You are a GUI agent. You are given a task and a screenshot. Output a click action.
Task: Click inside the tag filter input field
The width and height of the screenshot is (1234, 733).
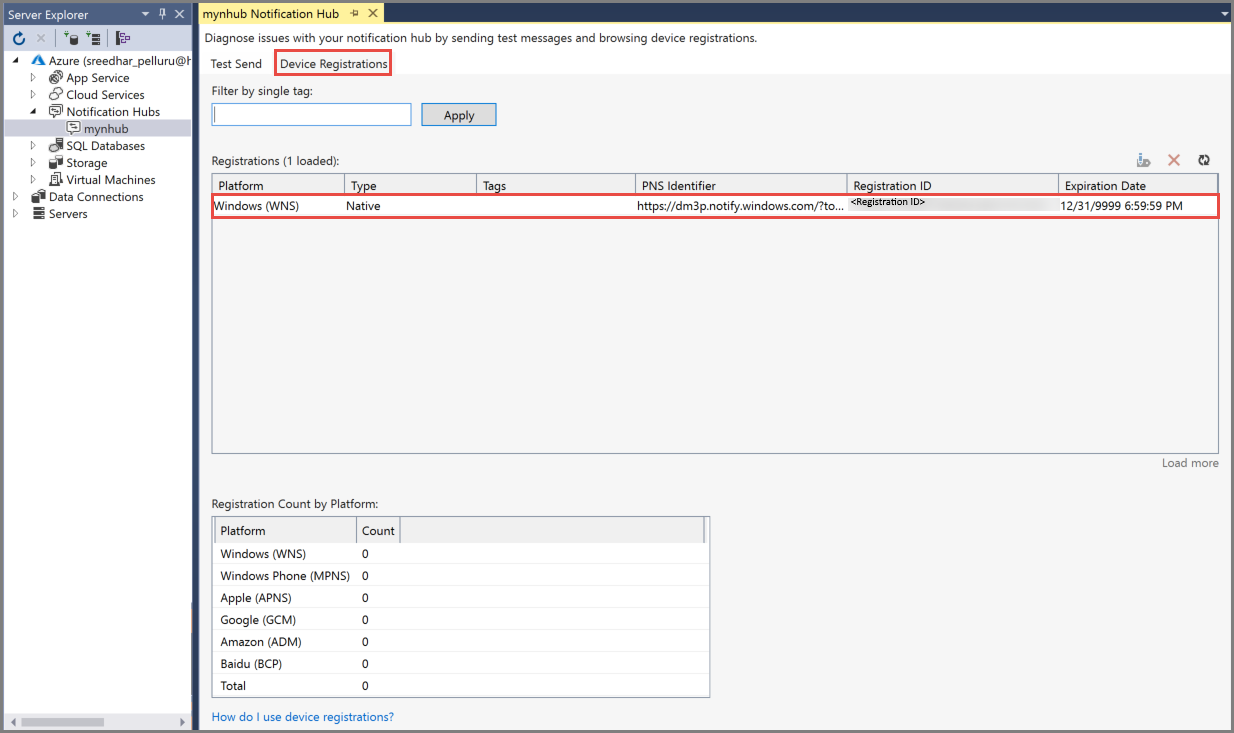(x=310, y=114)
